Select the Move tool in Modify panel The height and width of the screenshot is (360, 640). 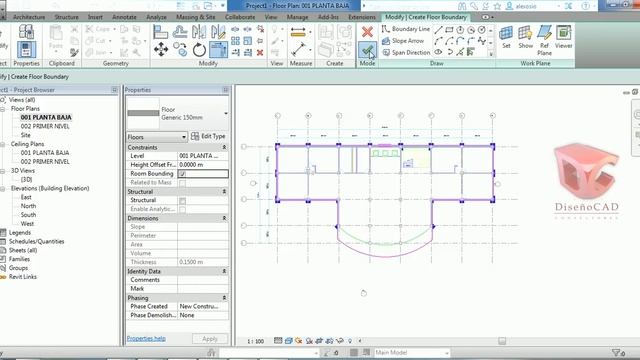(x=161, y=49)
